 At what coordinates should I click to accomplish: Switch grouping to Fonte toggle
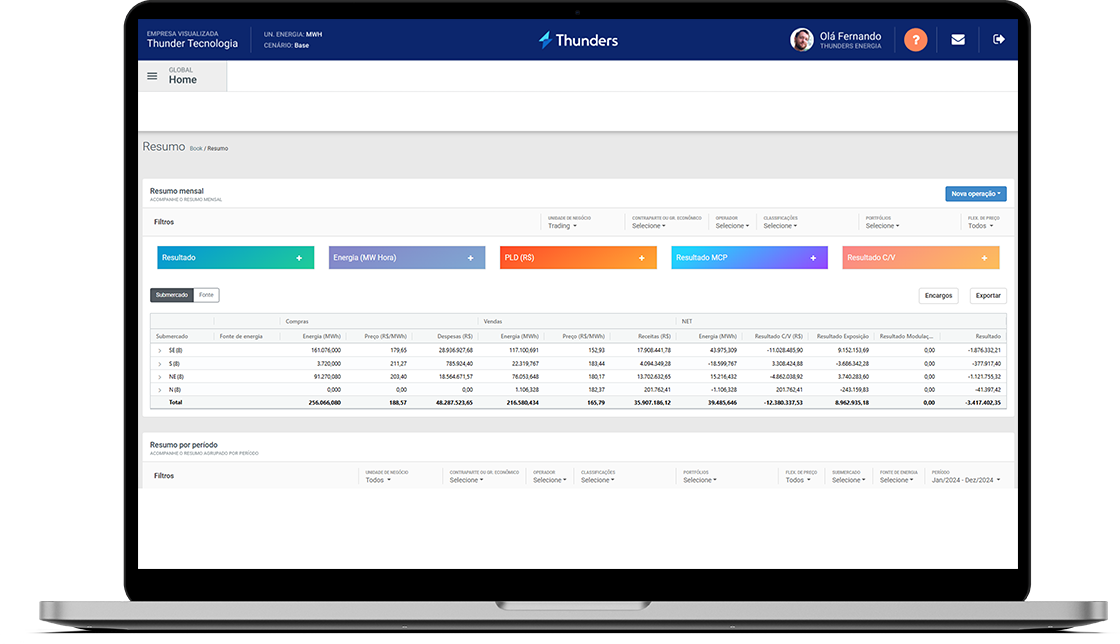pyautogui.click(x=206, y=295)
